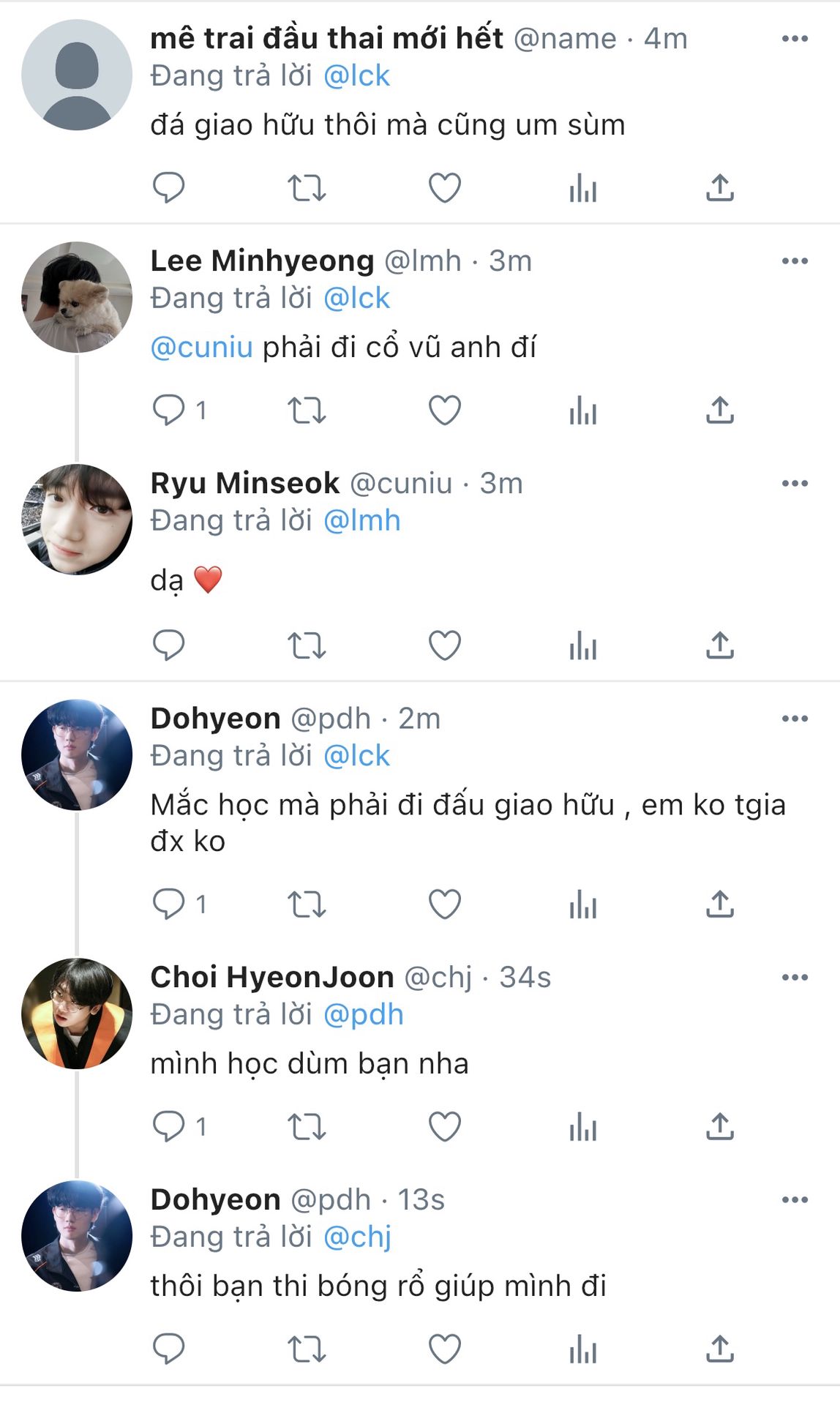
Task: Open the @cuniu mention link
Action: point(202,347)
